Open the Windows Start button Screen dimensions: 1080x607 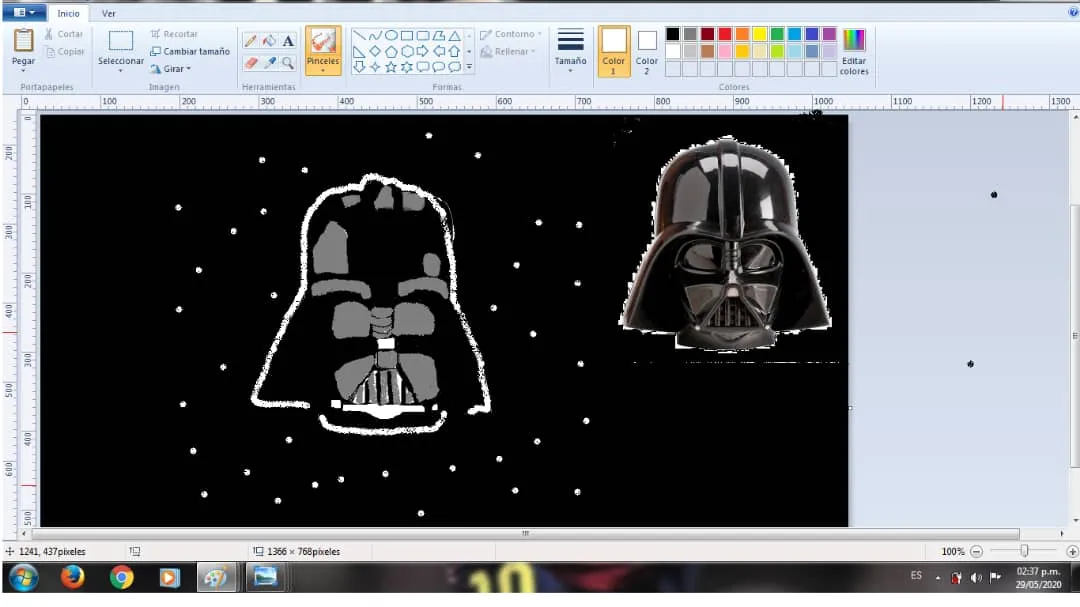click(x=23, y=577)
